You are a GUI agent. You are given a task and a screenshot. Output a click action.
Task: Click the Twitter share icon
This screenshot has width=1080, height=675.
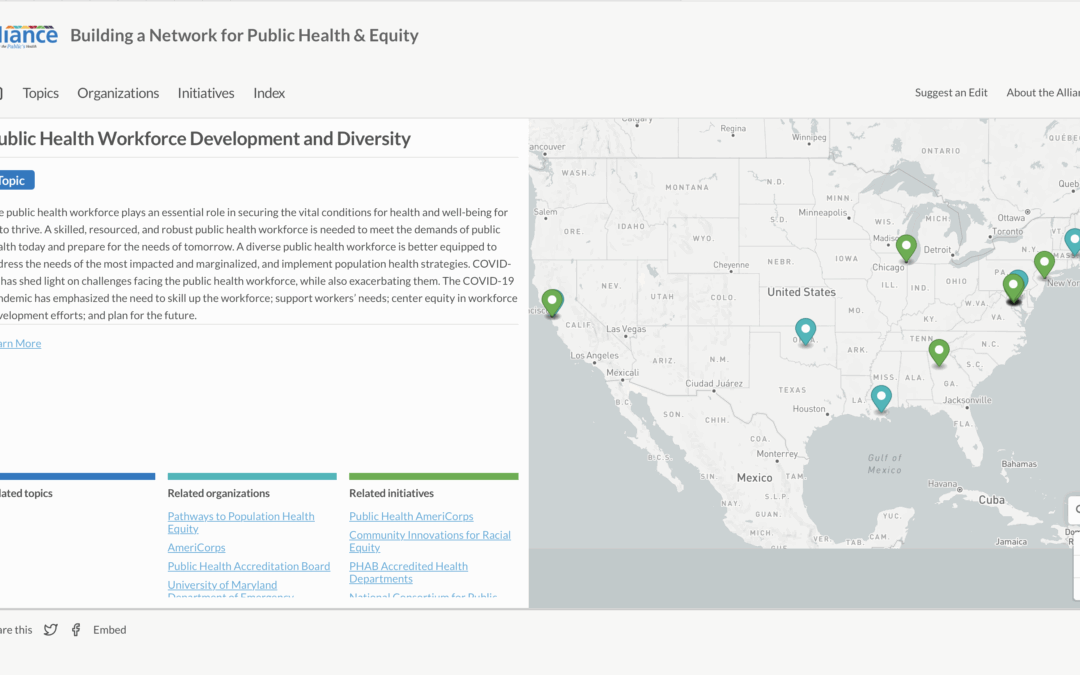[x=50, y=629]
